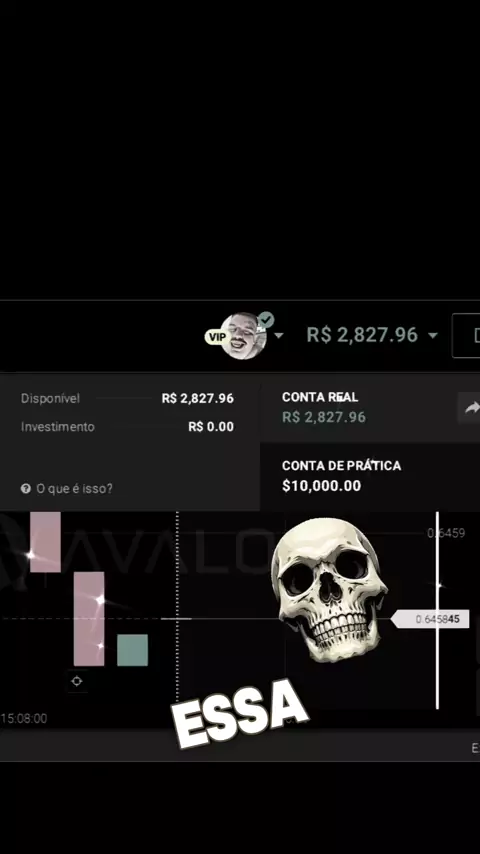
Task: Click the verified checkmark on the avatar
Action: click(266, 320)
